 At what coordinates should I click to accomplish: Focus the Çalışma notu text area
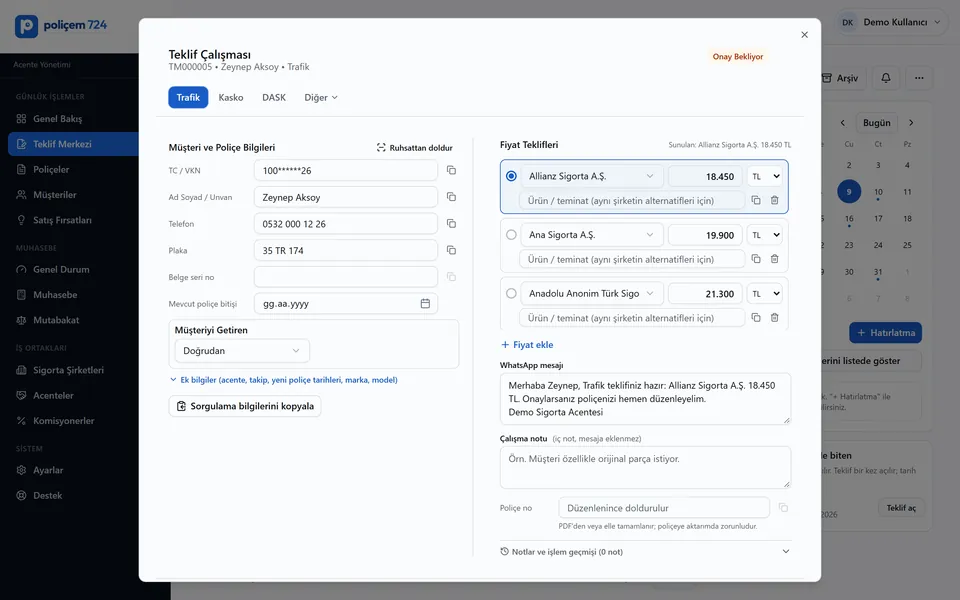pyautogui.click(x=645, y=467)
